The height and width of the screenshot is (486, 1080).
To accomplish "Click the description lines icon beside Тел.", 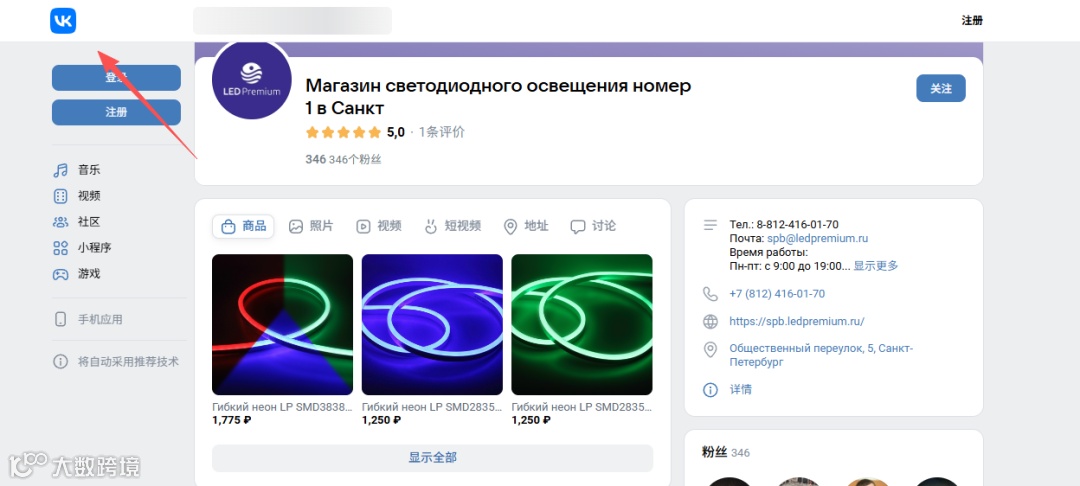I will pyautogui.click(x=710, y=224).
